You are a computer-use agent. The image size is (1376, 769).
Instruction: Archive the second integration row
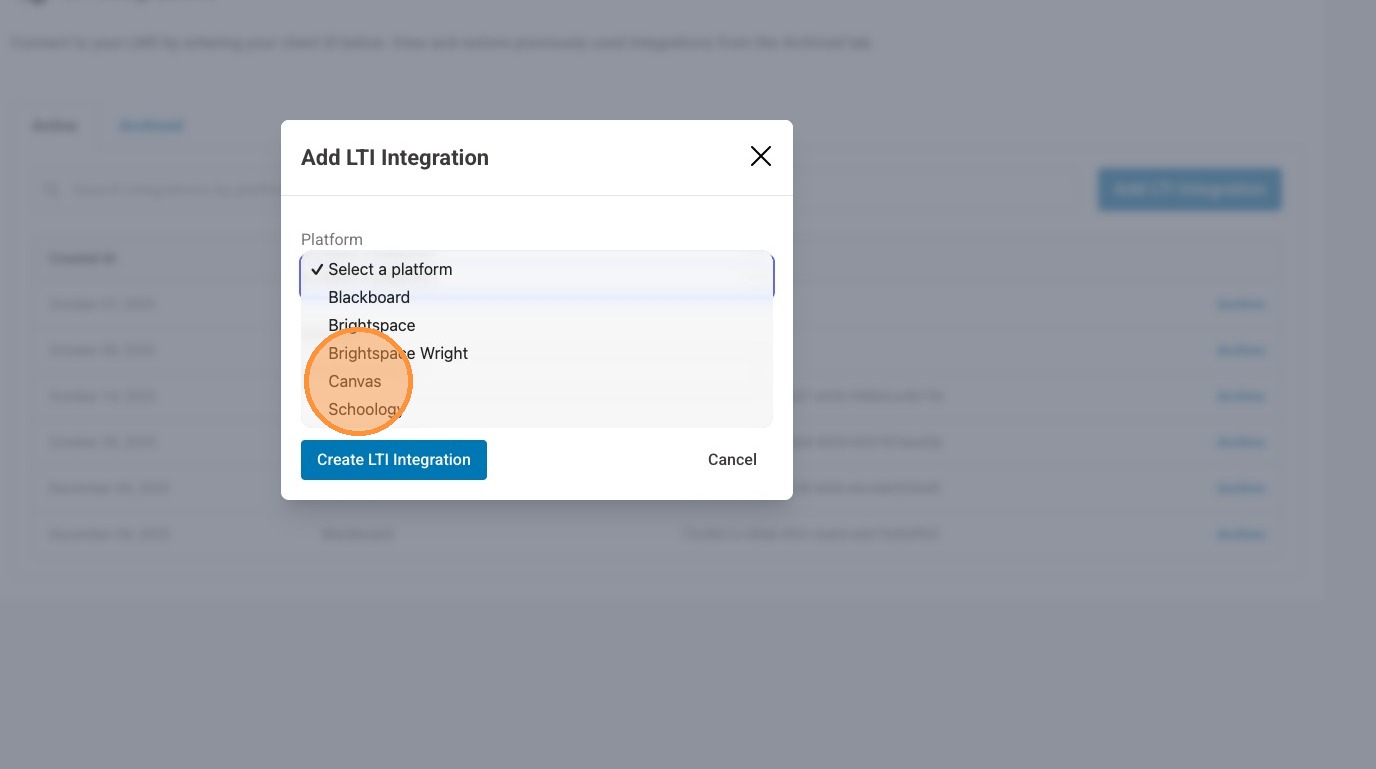click(x=1240, y=350)
